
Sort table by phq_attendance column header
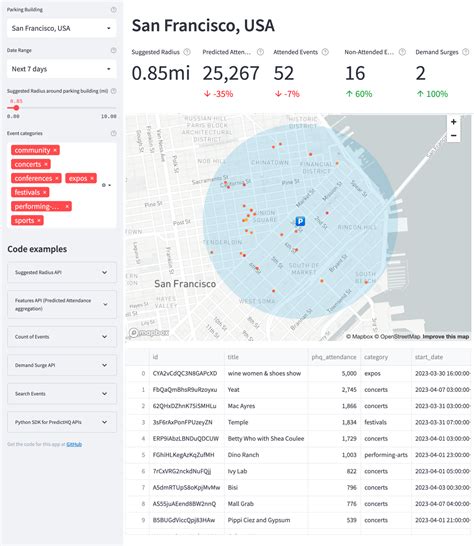[334, 357]
